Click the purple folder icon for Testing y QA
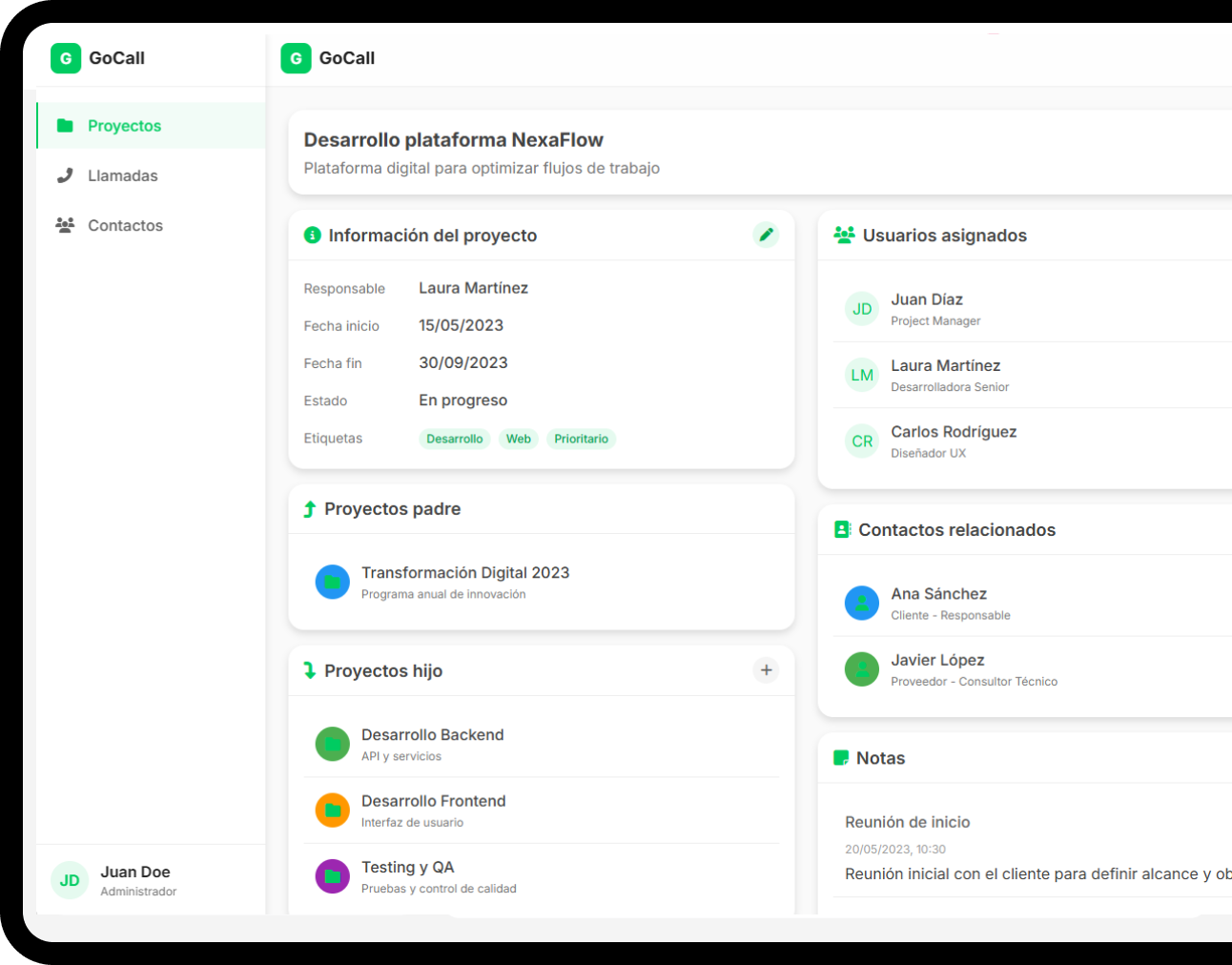This screenshot has width=1232, height=965. pyautogui.click(x=333, y=876)
